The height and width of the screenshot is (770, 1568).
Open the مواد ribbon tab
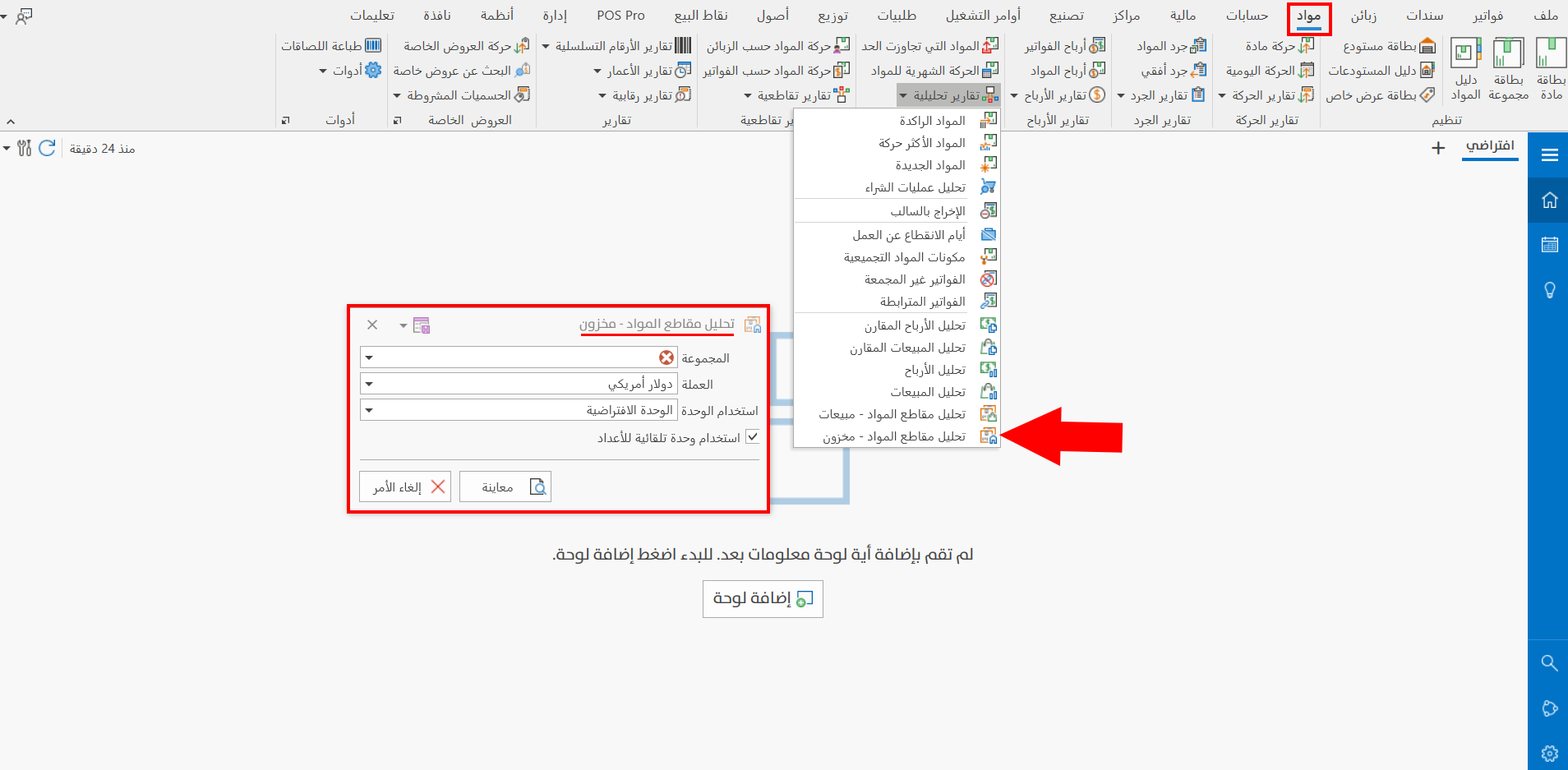1309,16
